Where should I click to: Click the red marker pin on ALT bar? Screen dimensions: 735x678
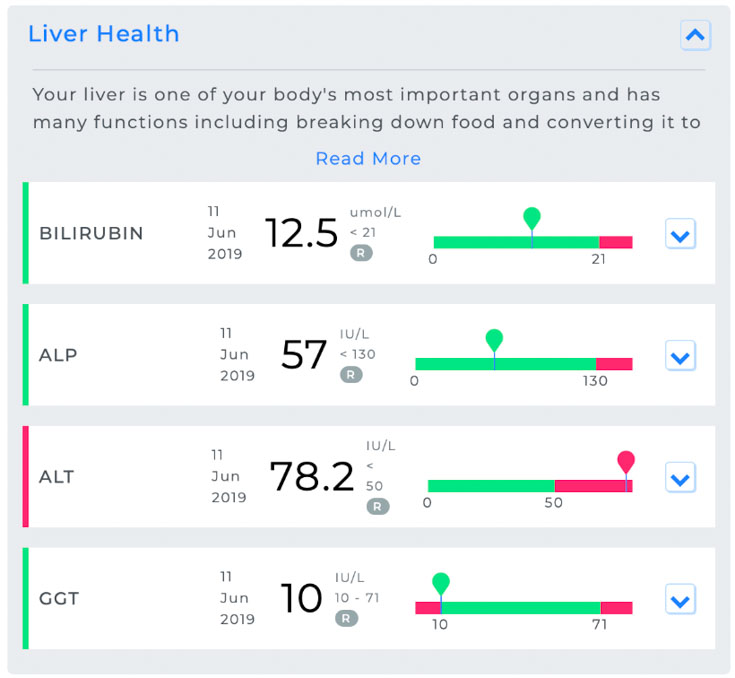pyautogui.click(x=626, y=461)
